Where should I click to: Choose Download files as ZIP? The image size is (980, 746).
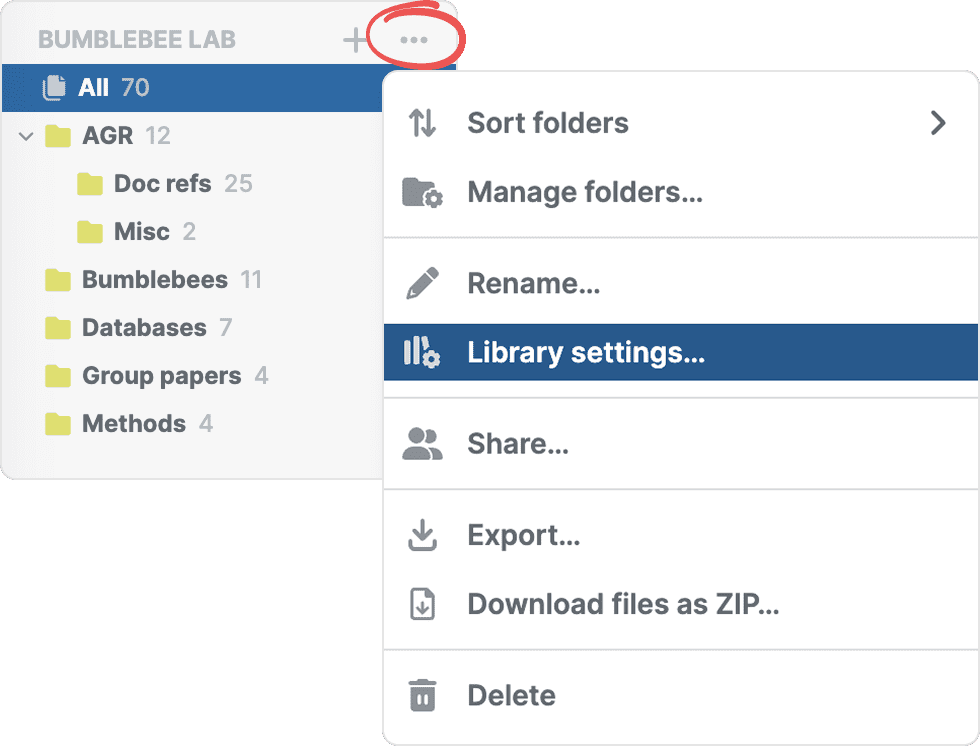click(622, 604)
